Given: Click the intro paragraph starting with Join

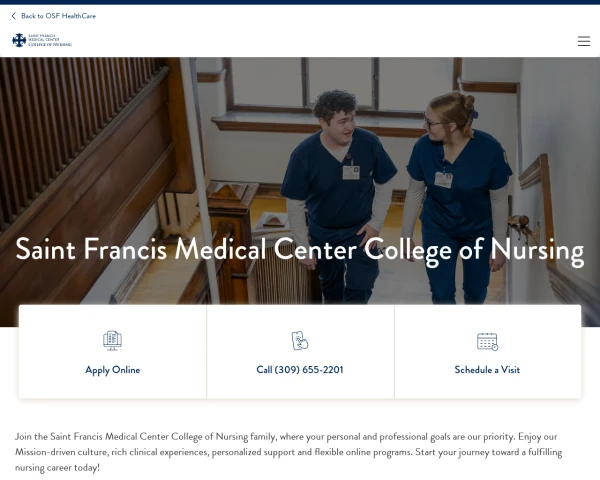Looking at the screenshot, I should (x=289, y=452).
